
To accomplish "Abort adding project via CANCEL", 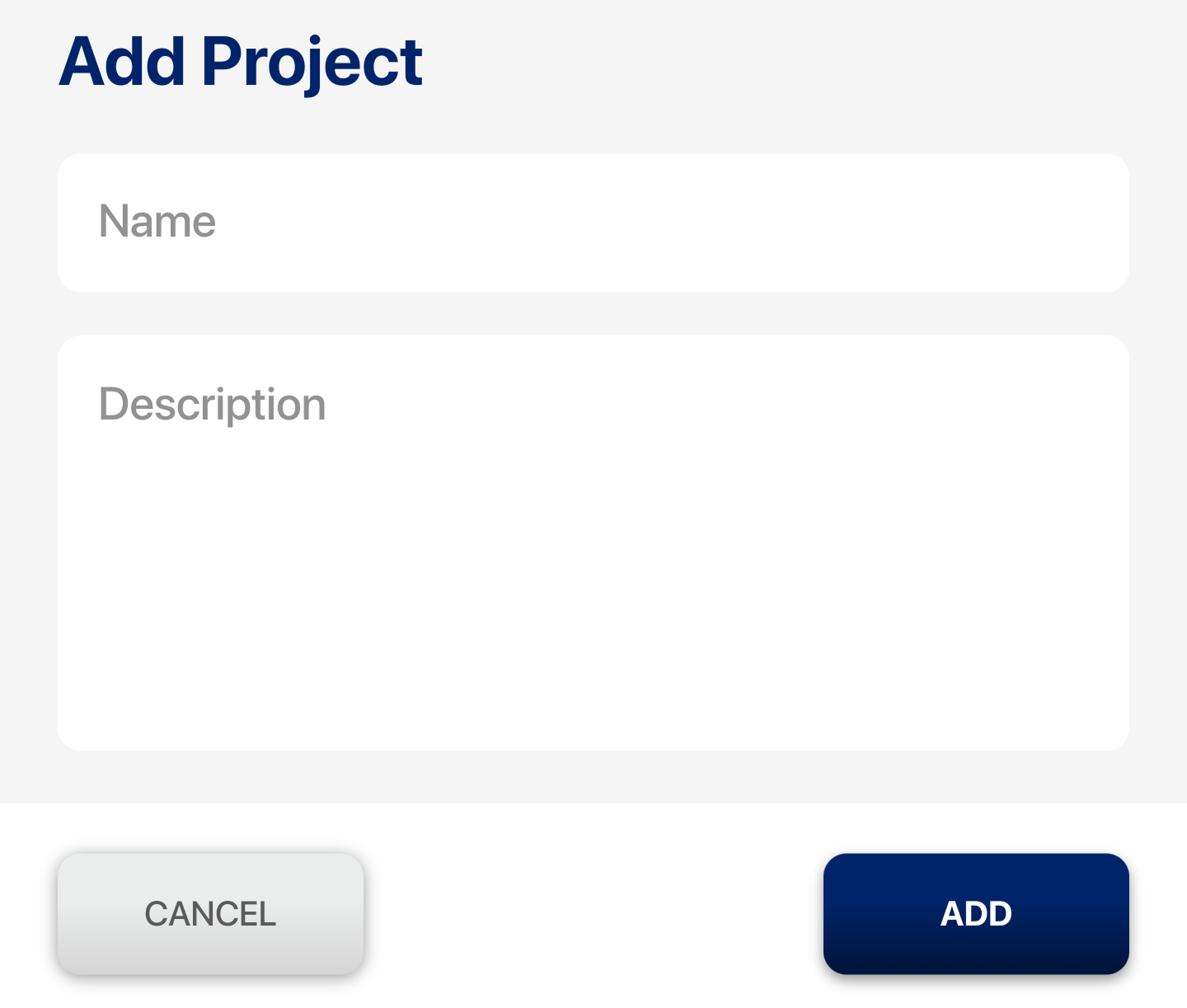I will pos(210,914).
